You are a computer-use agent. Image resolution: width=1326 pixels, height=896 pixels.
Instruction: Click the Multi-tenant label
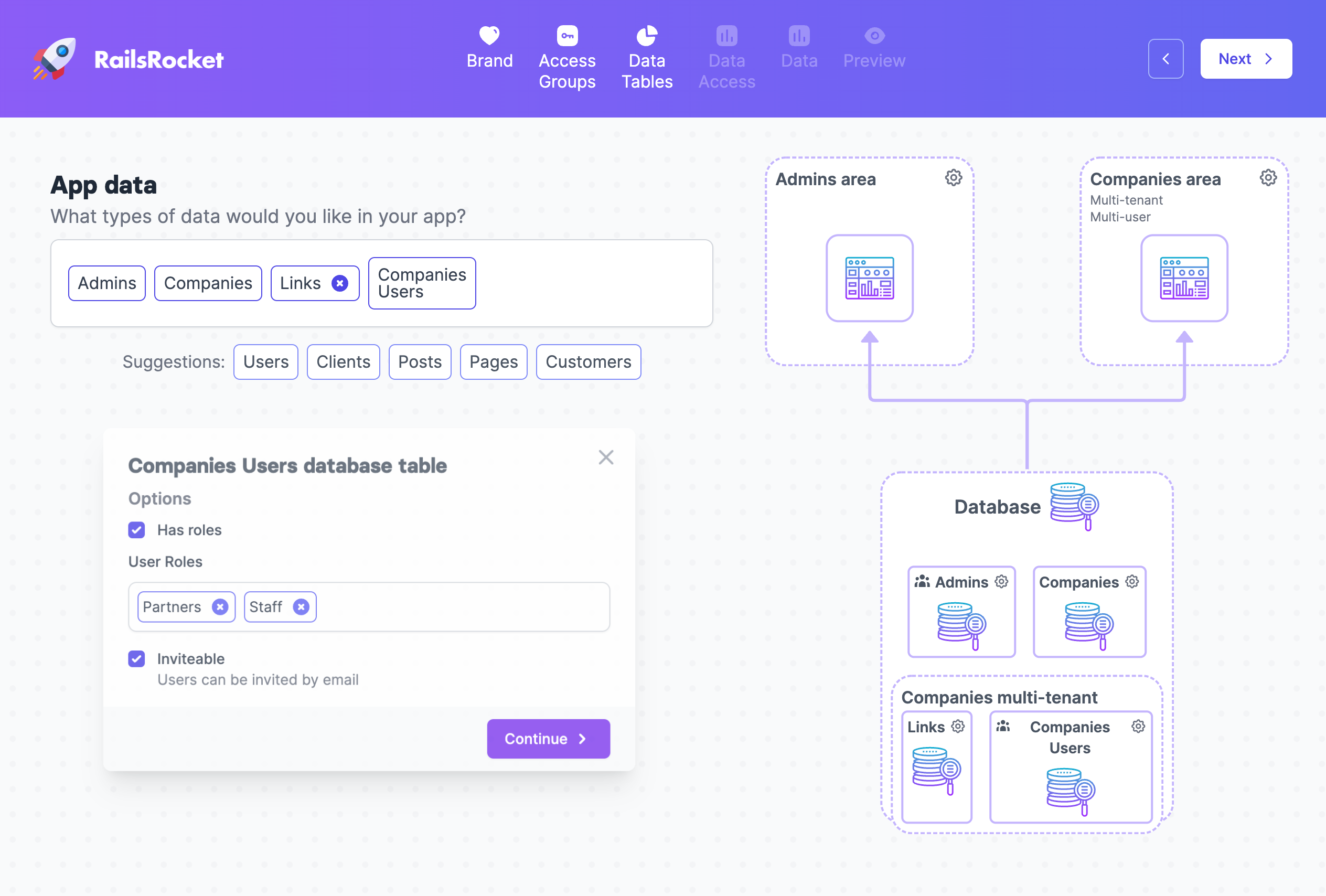pos(1126,200)
